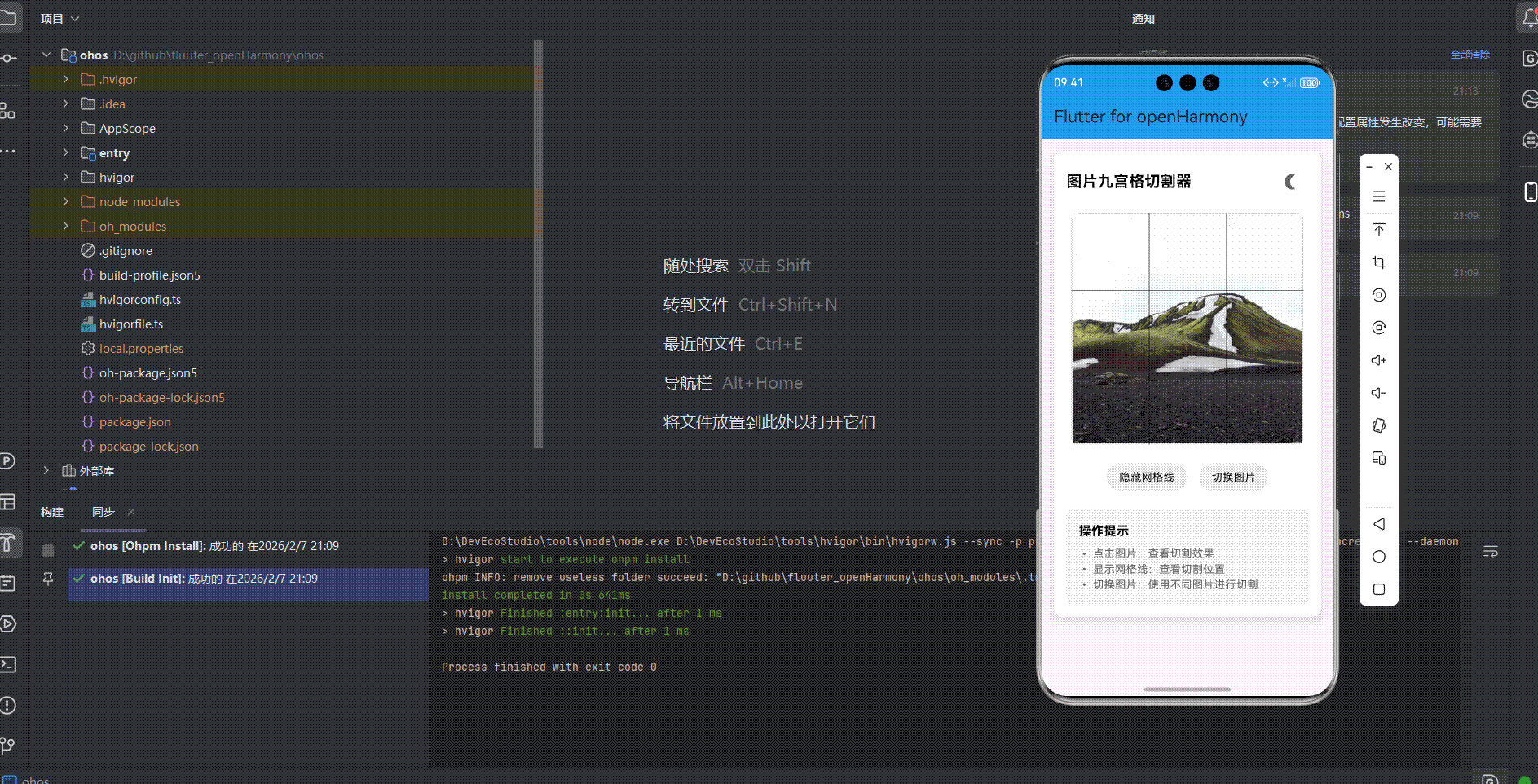Expand the hvigor folder
This screenshot has width=1538, height=784.
(x=66, y=178)
